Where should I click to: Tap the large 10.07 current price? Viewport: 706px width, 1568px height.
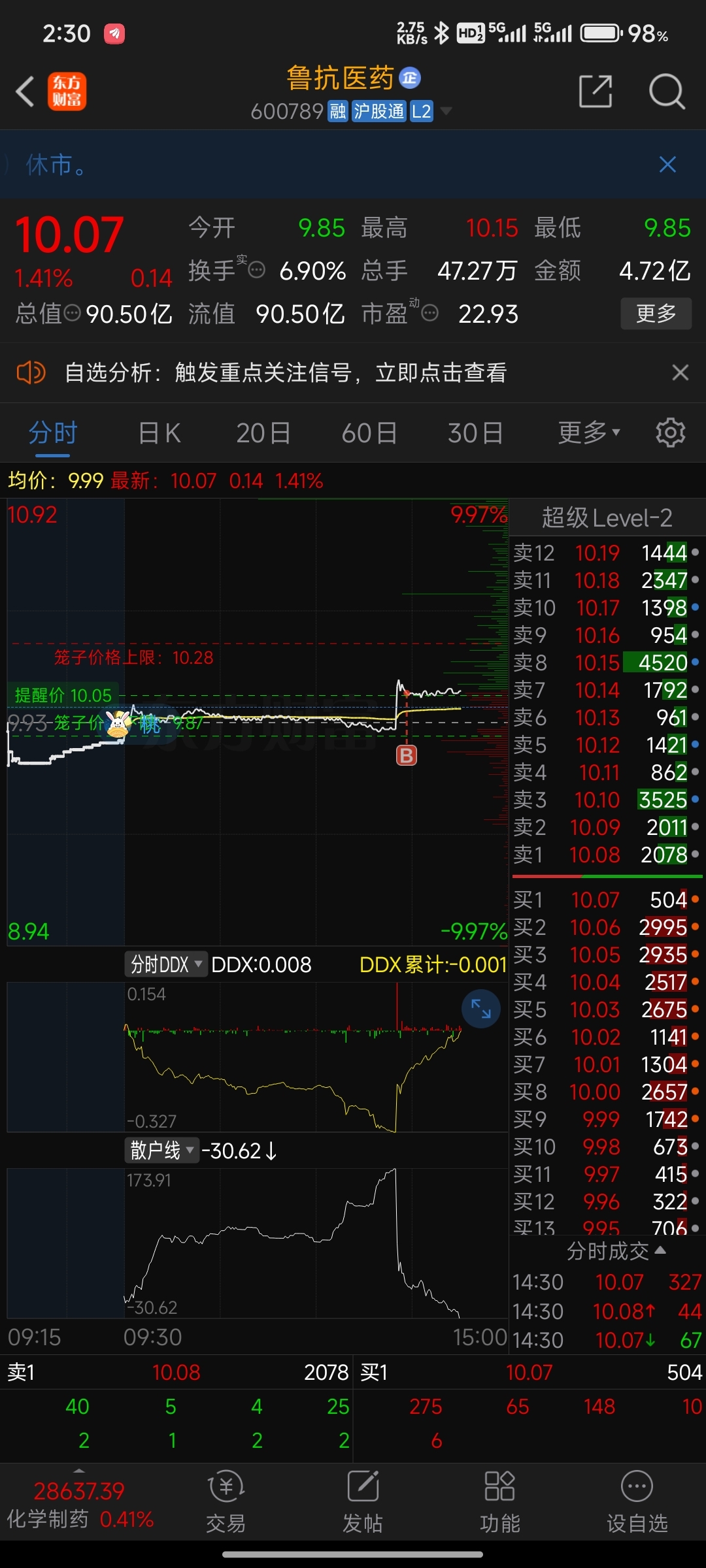point(69,235)
